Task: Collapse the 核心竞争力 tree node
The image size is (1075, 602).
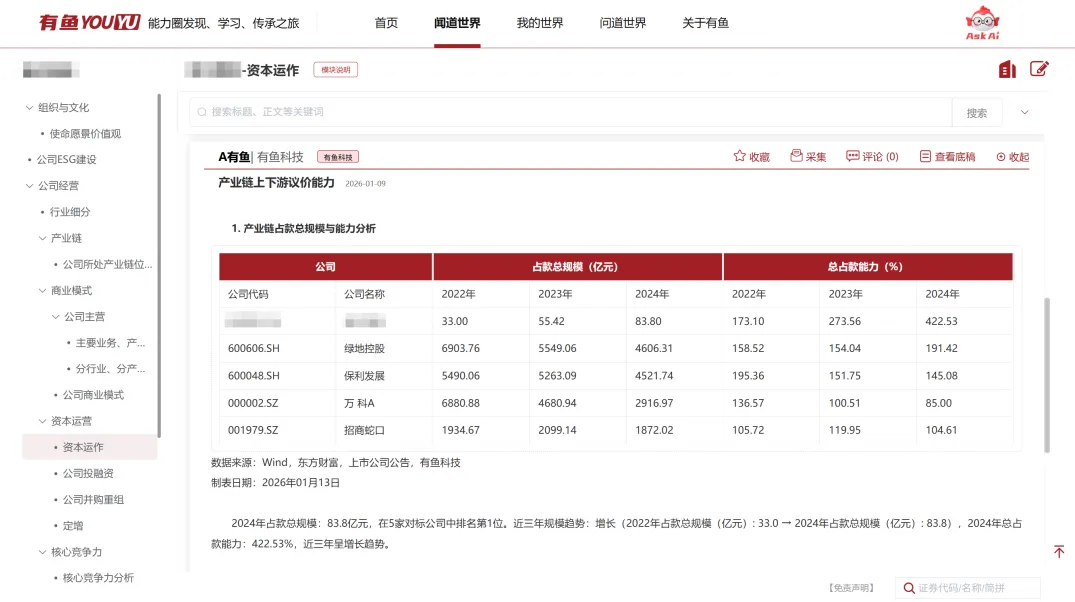Action: (42, 552)
